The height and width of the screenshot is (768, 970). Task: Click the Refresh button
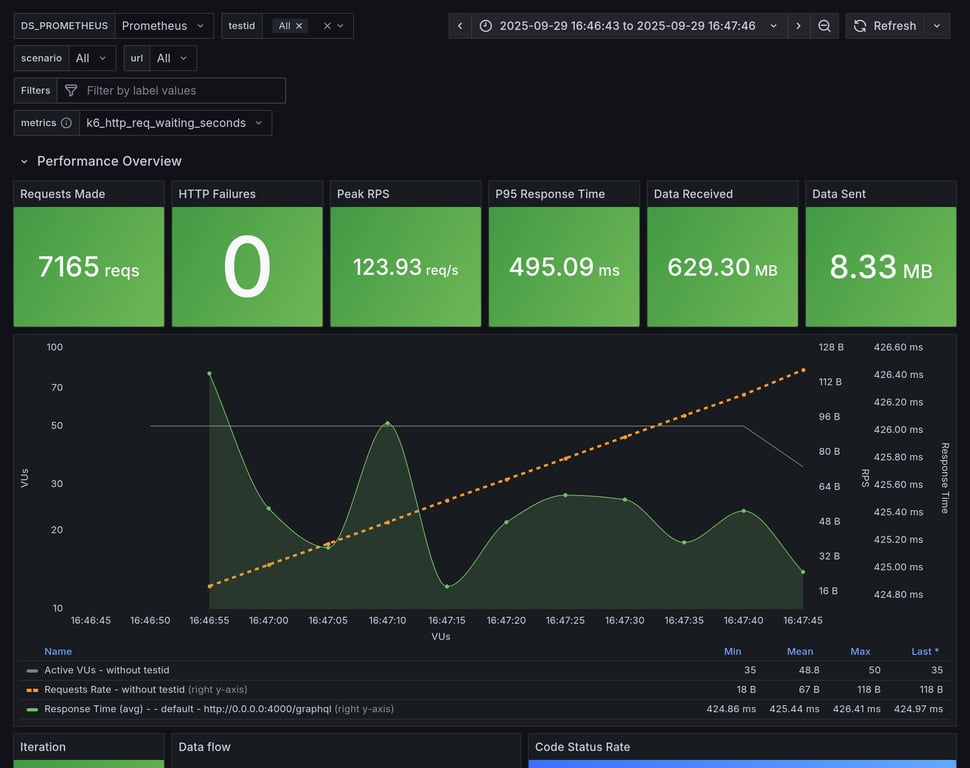coord(884,26)
